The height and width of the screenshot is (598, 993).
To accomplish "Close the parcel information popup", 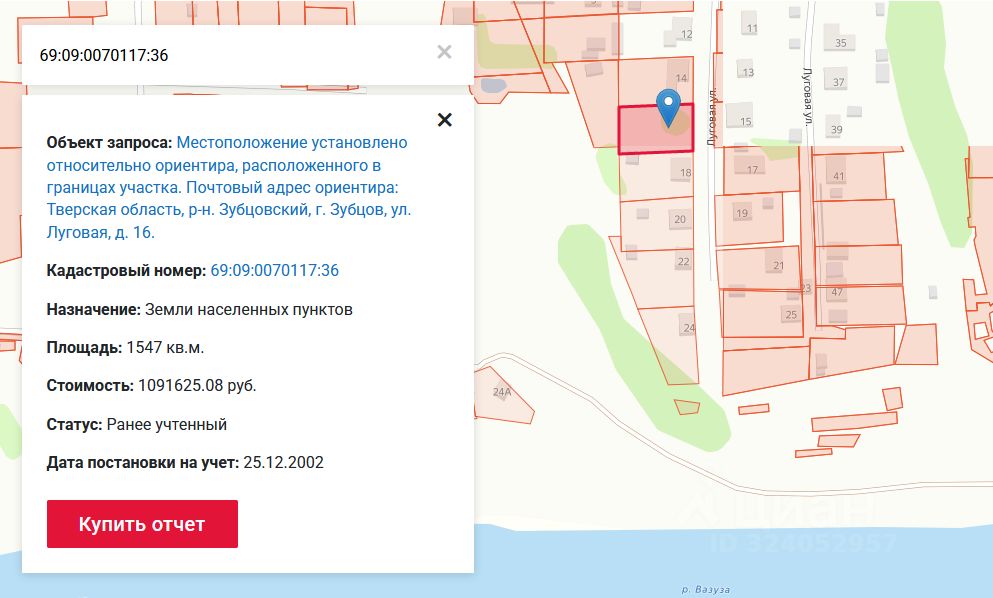I will [x=445, y=120].
